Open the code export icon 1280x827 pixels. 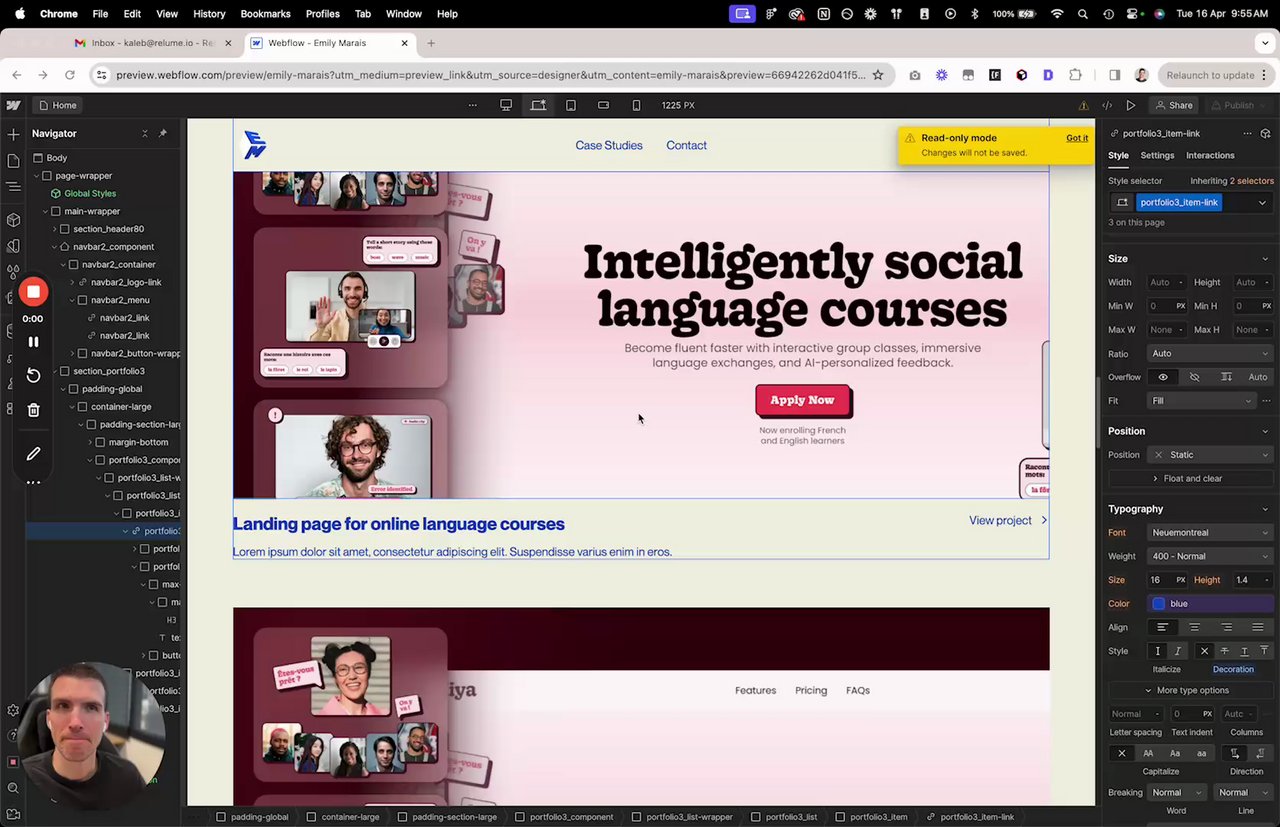1107,105
